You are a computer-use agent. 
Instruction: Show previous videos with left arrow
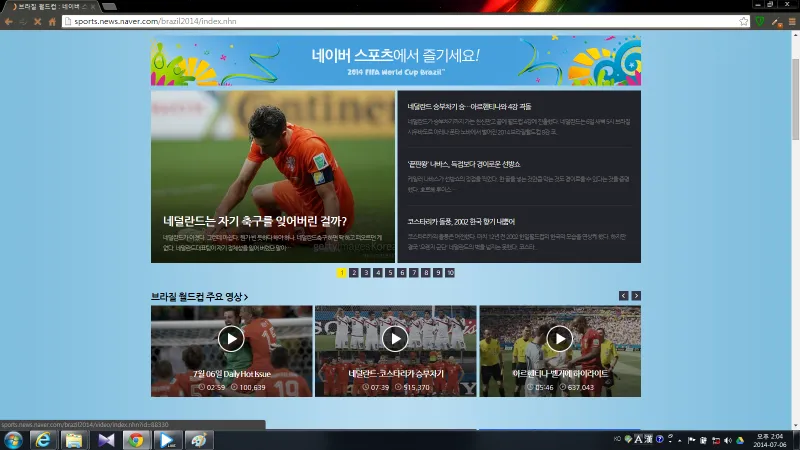[623, 296]
